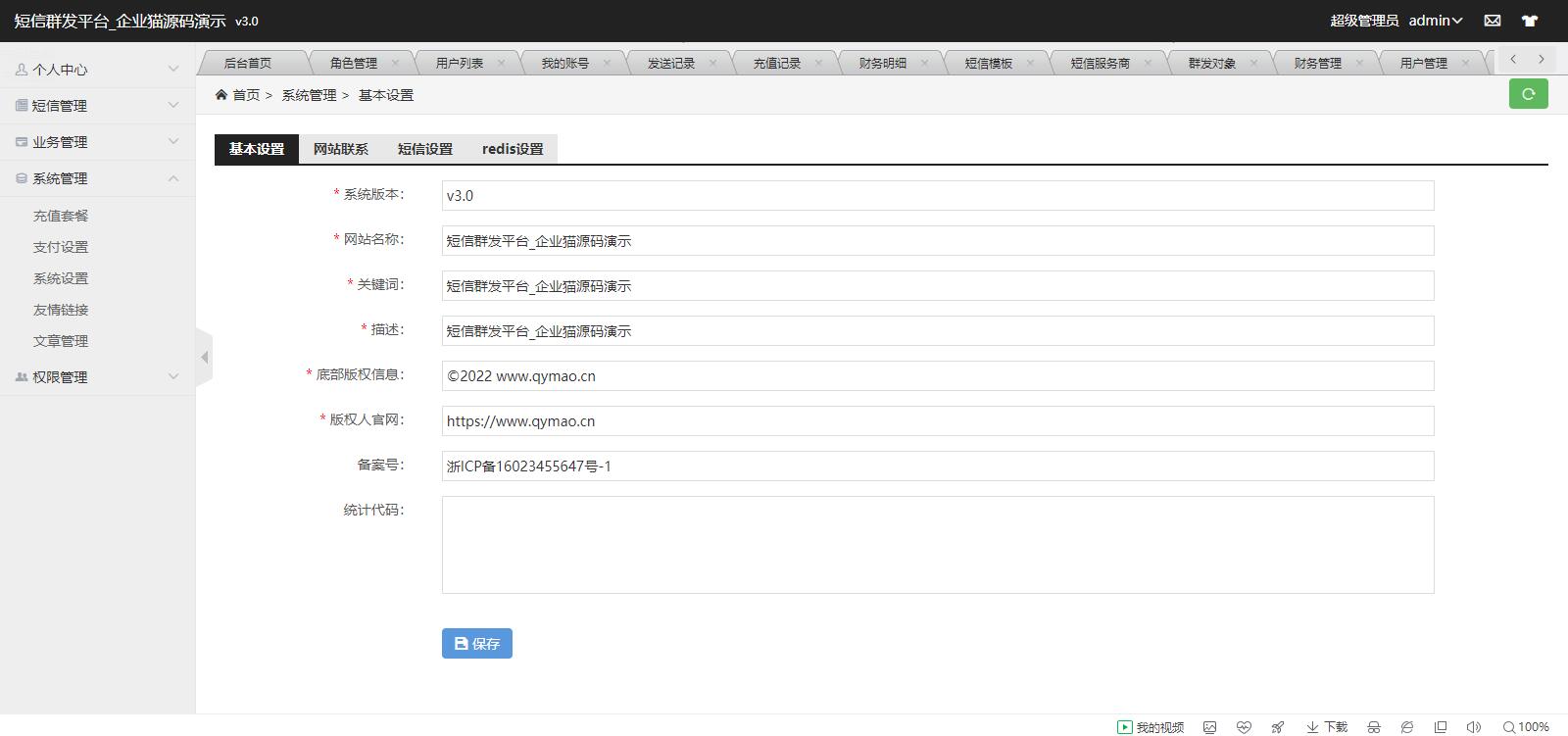Click the 统计代码 text area
Viewport: 1568px width, 736px height.
coord(937,545)
